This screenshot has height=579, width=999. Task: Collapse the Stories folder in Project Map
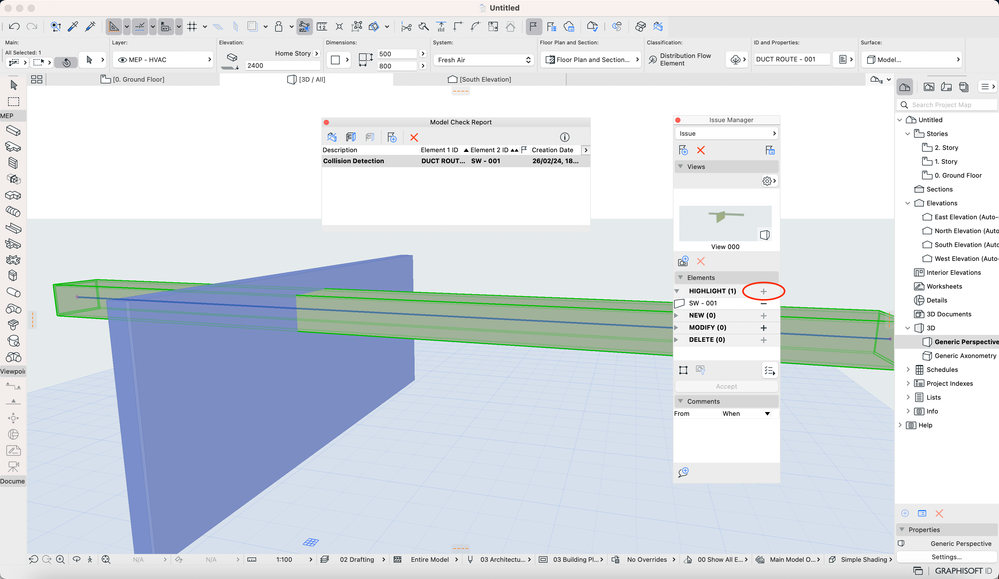[908, 133]
